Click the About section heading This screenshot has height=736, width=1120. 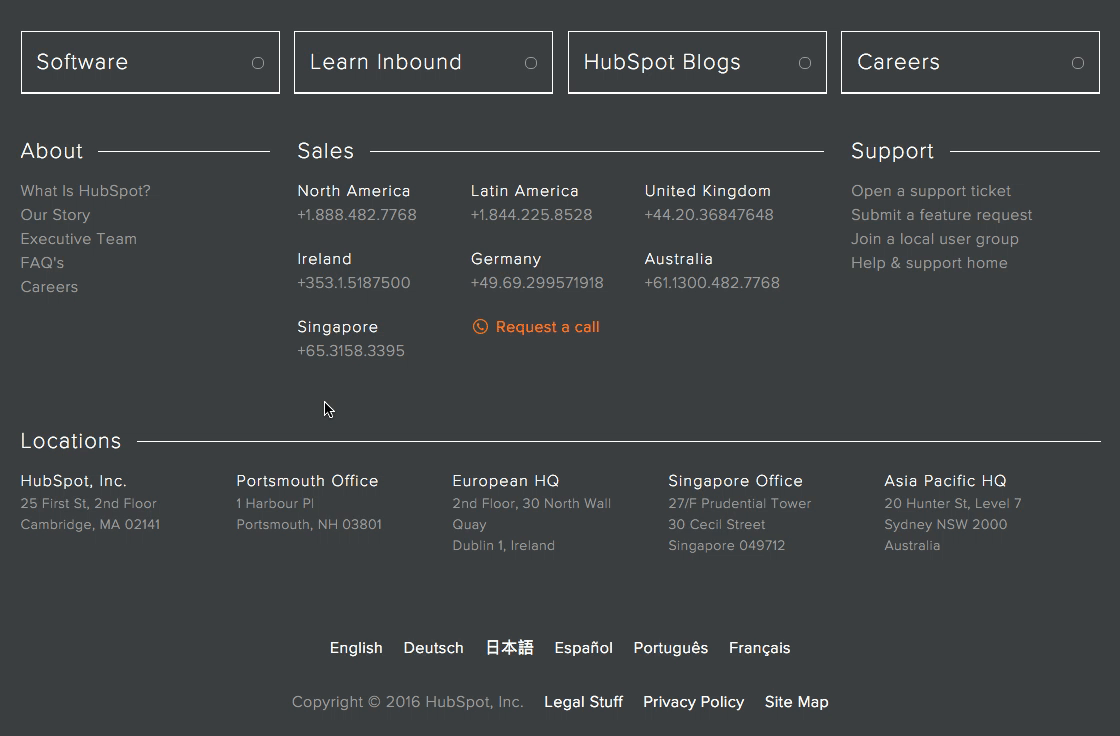tap(51, 151)
